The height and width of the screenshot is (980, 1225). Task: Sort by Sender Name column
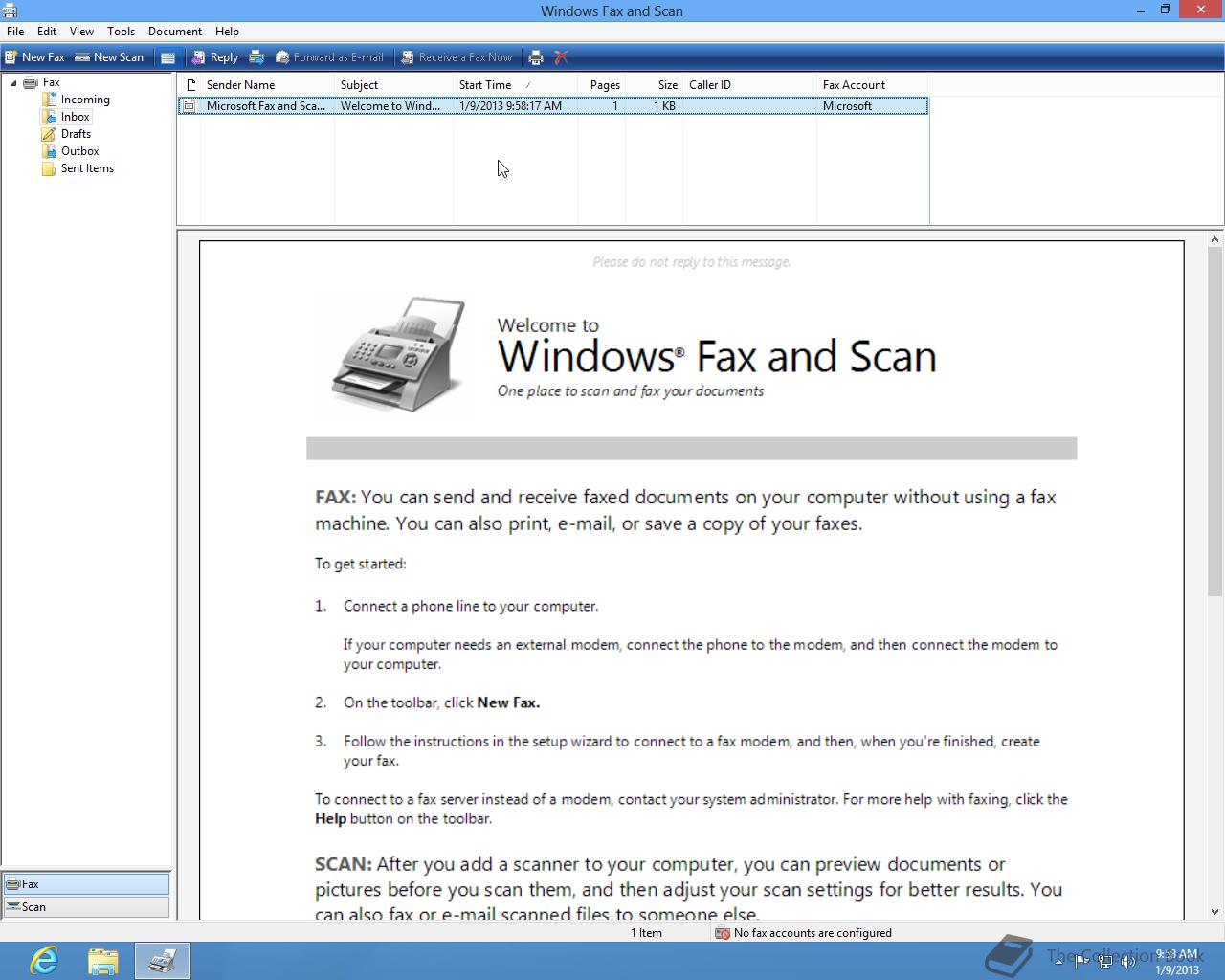pyautogui.click(x=267, y=85)
